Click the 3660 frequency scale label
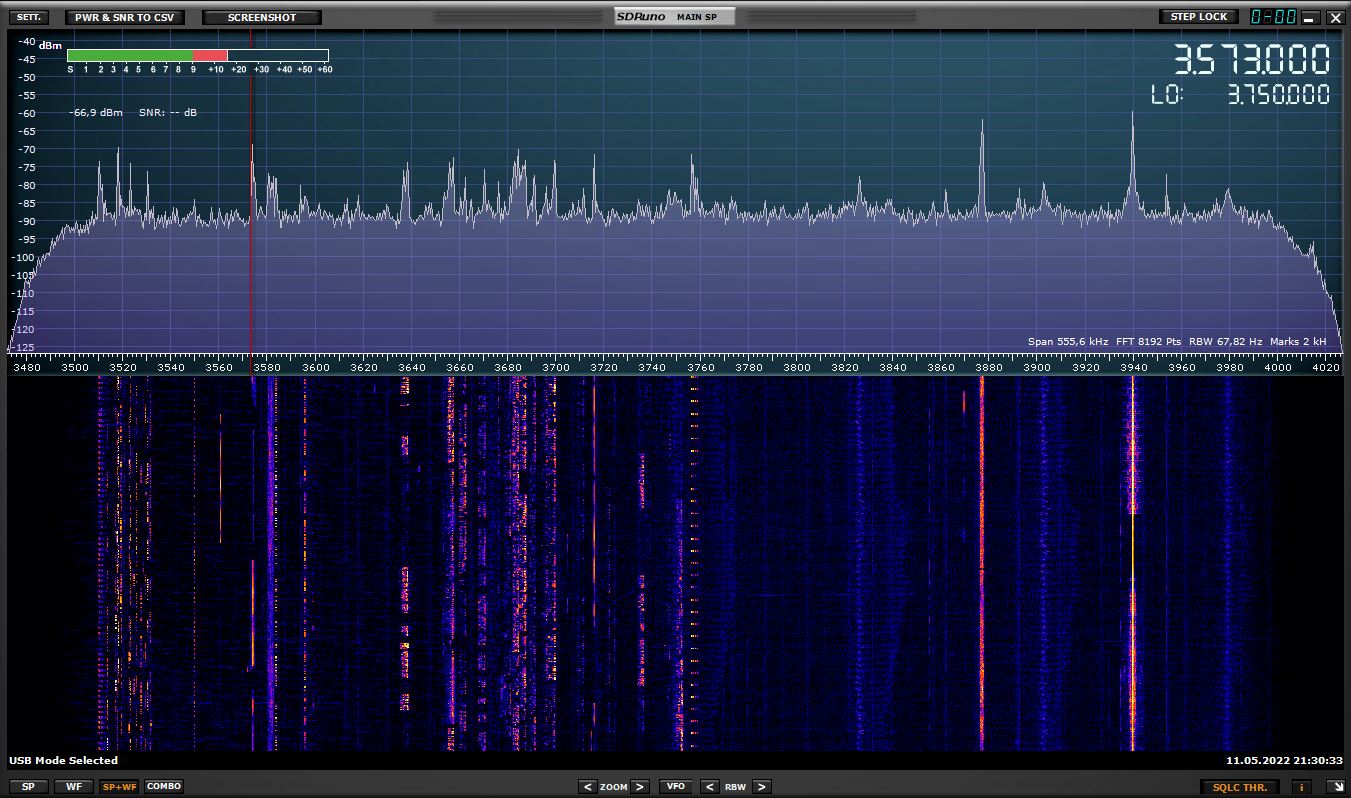Screen dimensions: 1351x798 [x=460, y=367]
